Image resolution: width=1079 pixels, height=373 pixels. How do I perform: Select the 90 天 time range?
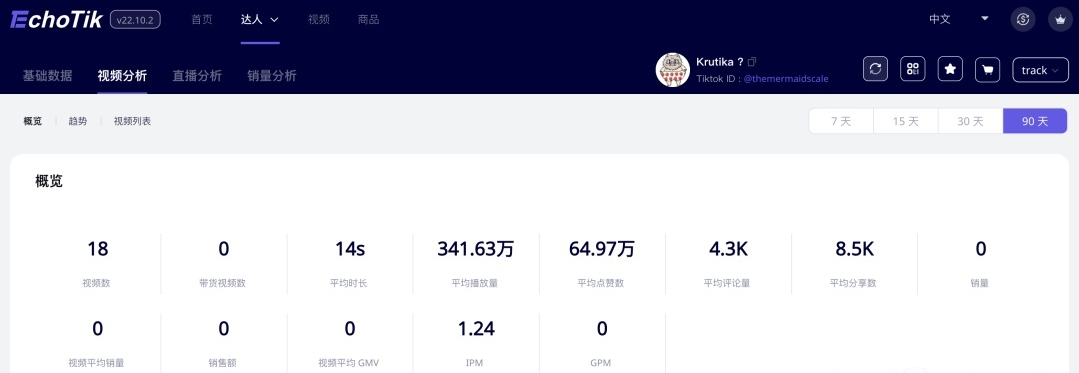(1035, 121)
